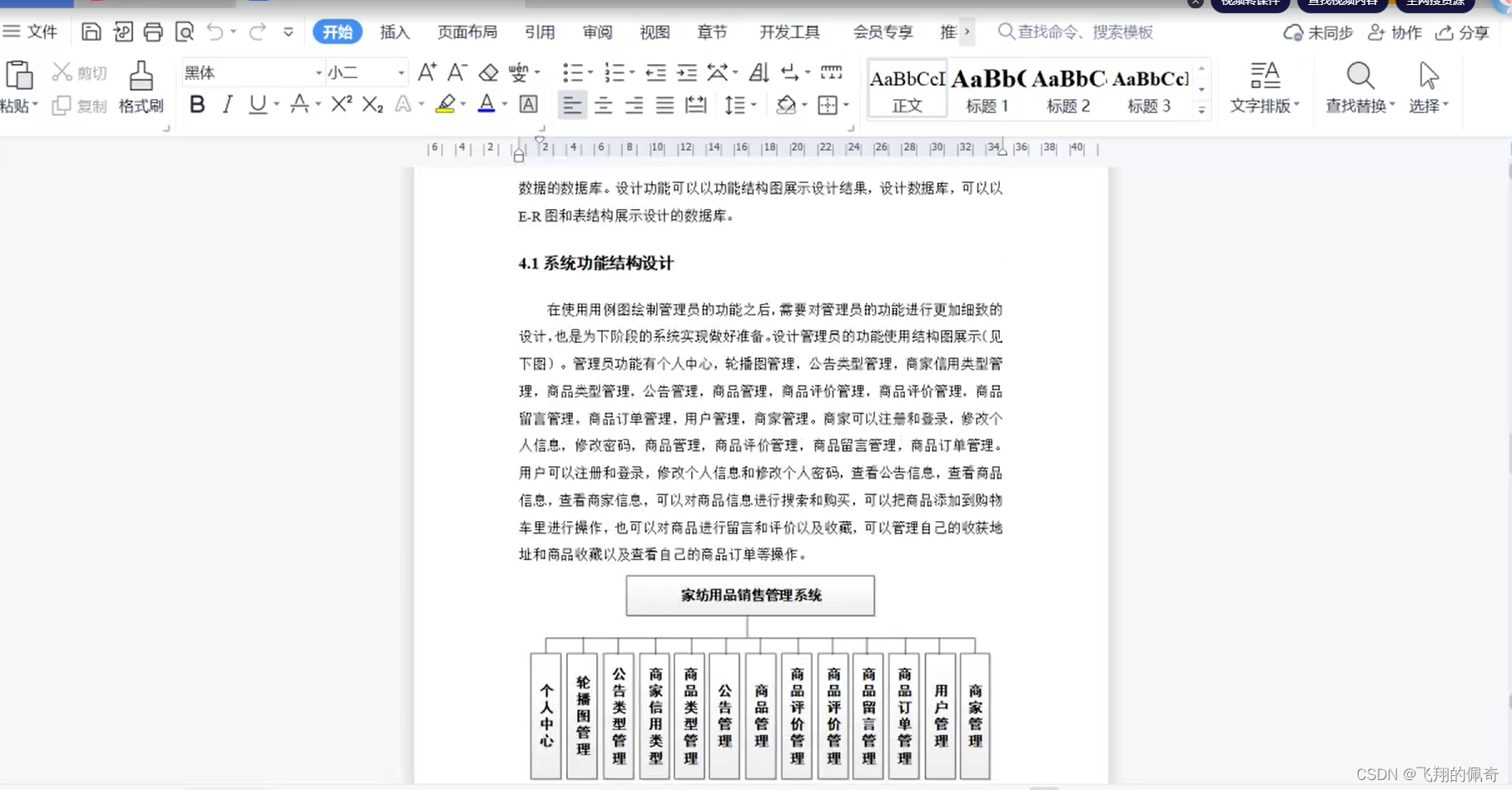
Task: Apply the 标题 3 style
Action: point(1149,87)
